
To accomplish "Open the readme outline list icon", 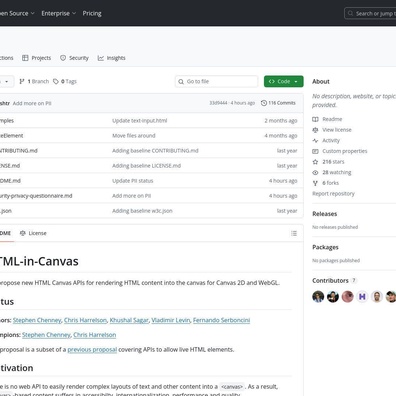I will pyautogui.click(x=294, y=233).
